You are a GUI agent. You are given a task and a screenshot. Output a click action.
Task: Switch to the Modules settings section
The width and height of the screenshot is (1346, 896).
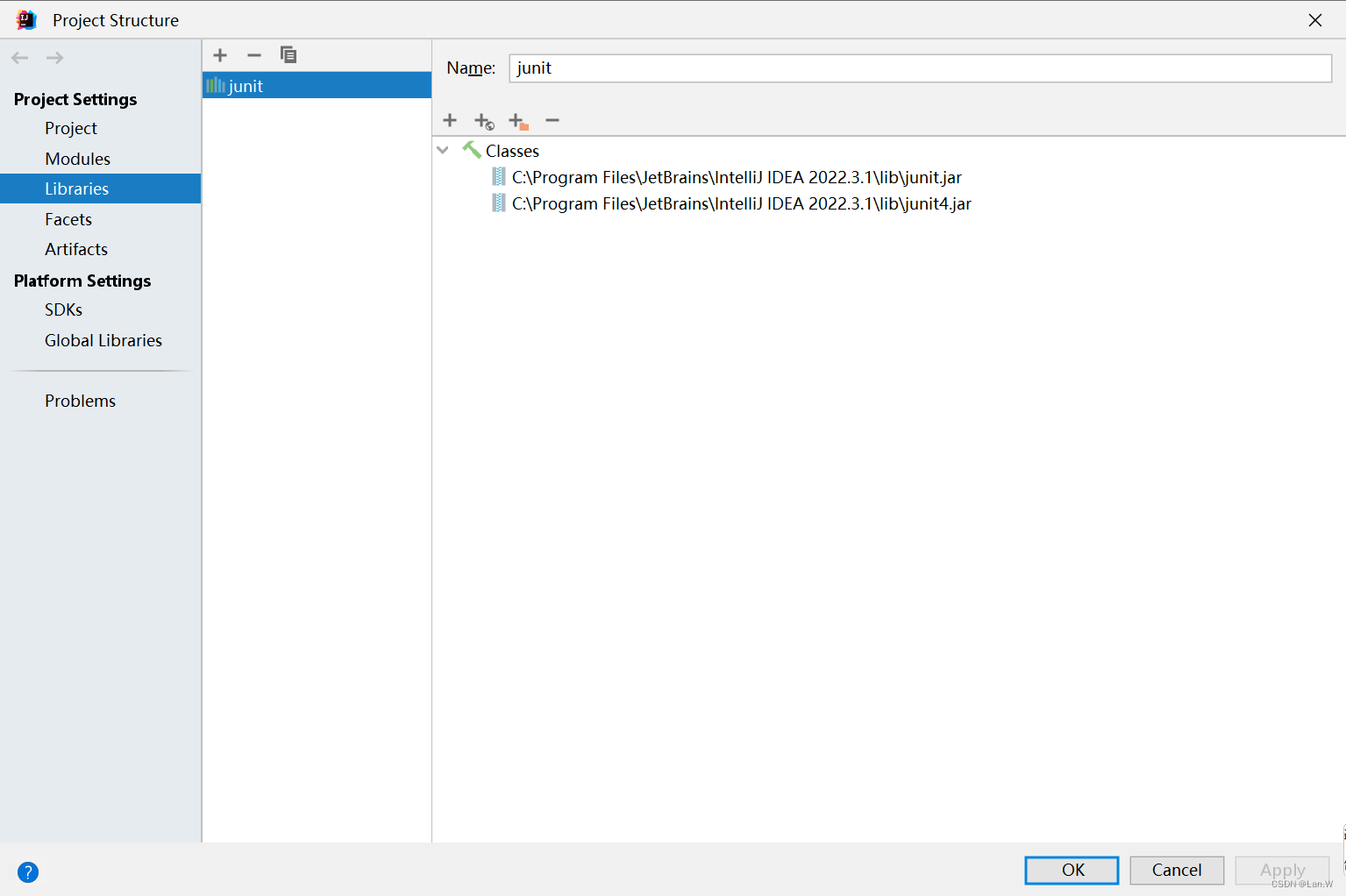[77, 159]
